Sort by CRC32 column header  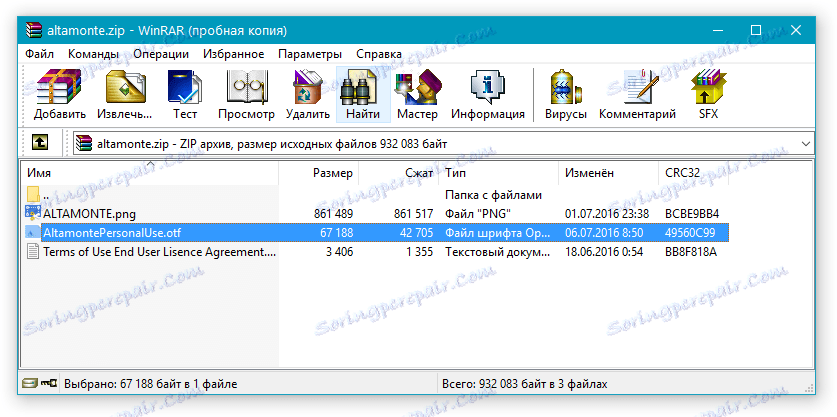point(693,173)
